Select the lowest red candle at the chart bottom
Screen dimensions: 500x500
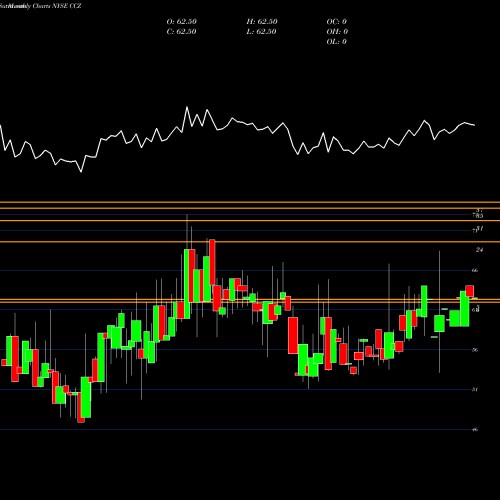point(81,407)
